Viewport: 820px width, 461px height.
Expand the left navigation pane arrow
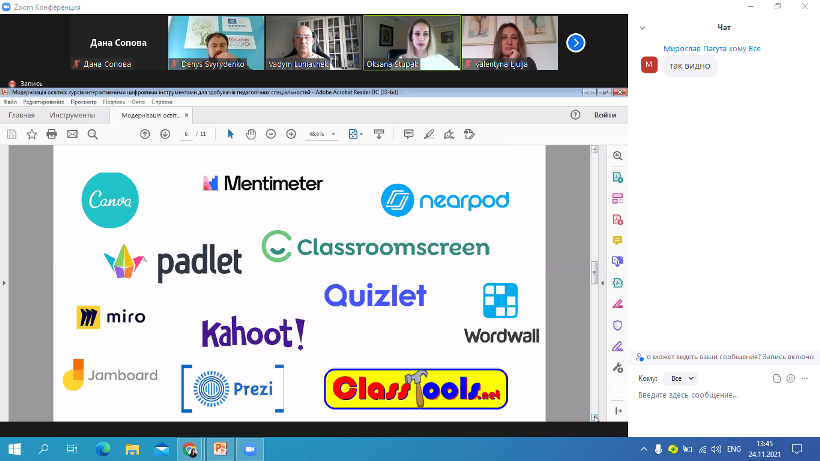coord(4,283)
